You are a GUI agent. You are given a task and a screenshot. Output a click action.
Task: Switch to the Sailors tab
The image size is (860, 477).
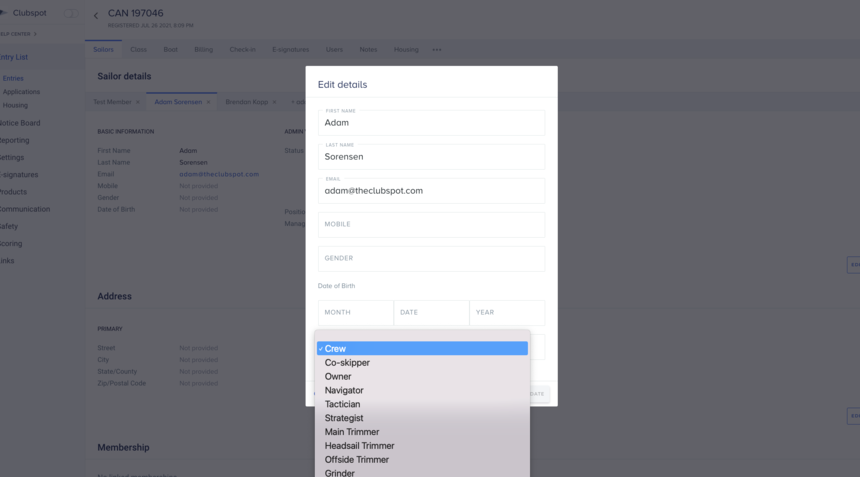103,49
